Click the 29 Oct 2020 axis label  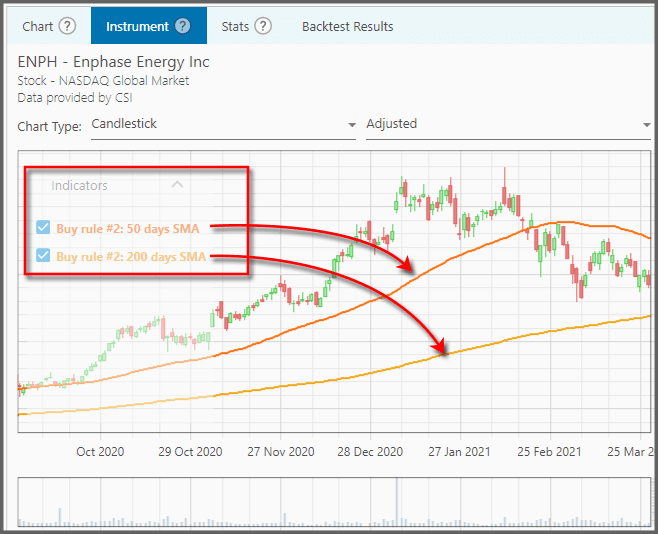pos(190,452)
